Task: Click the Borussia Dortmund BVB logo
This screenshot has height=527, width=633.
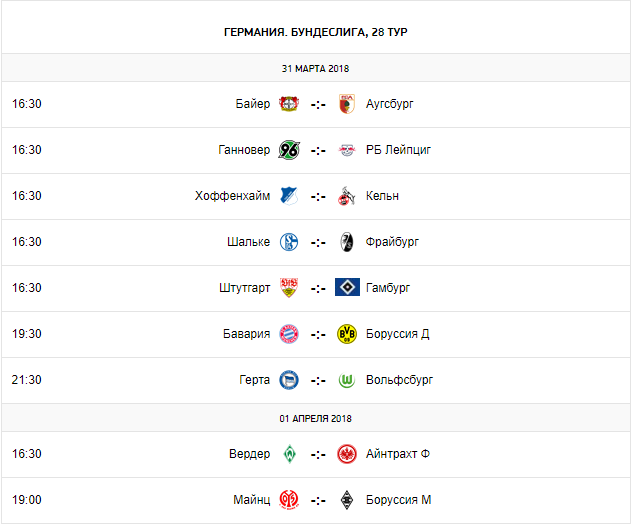Action: pos(347,334)
